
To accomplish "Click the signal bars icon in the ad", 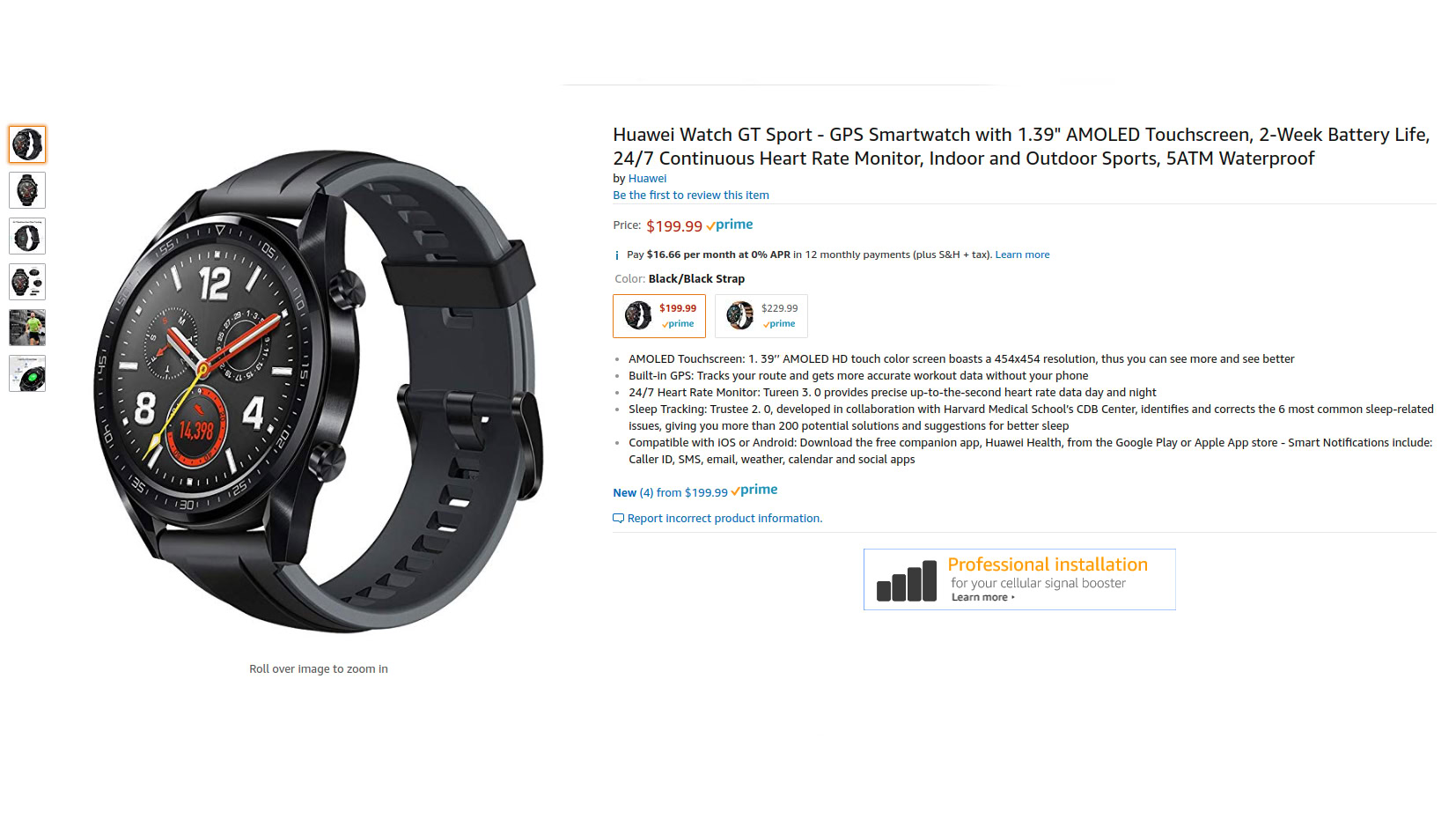I will [907, 580].
